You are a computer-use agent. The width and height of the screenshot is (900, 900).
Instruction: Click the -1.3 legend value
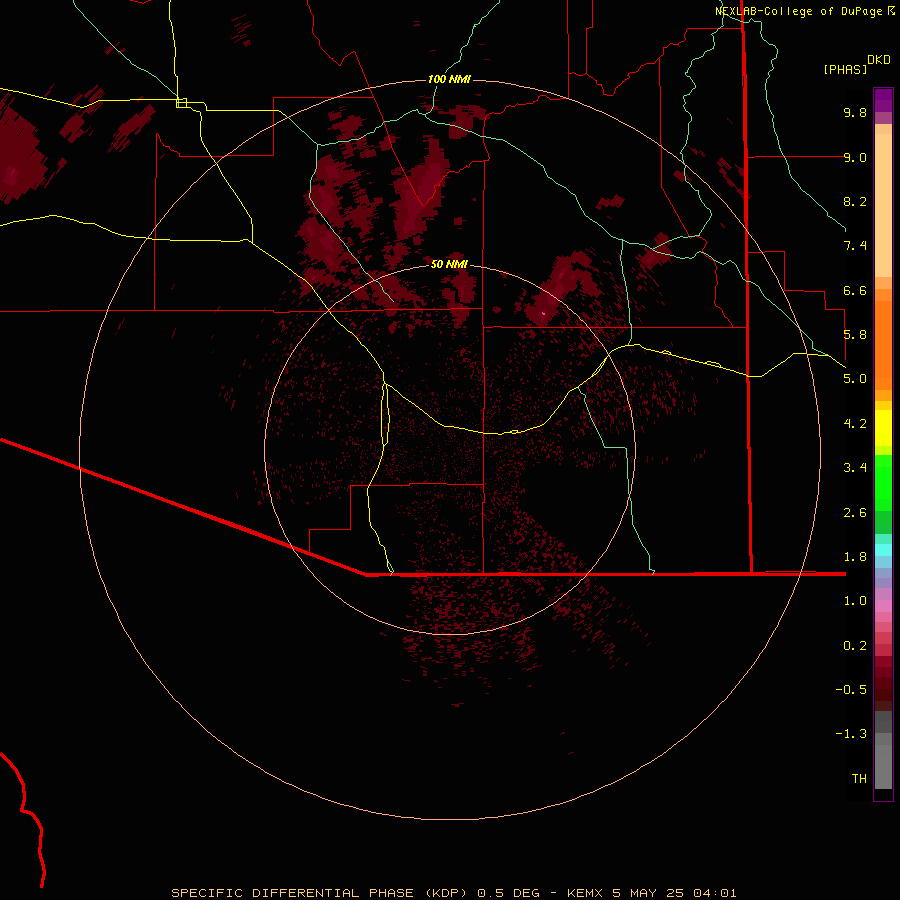[851, 734]
